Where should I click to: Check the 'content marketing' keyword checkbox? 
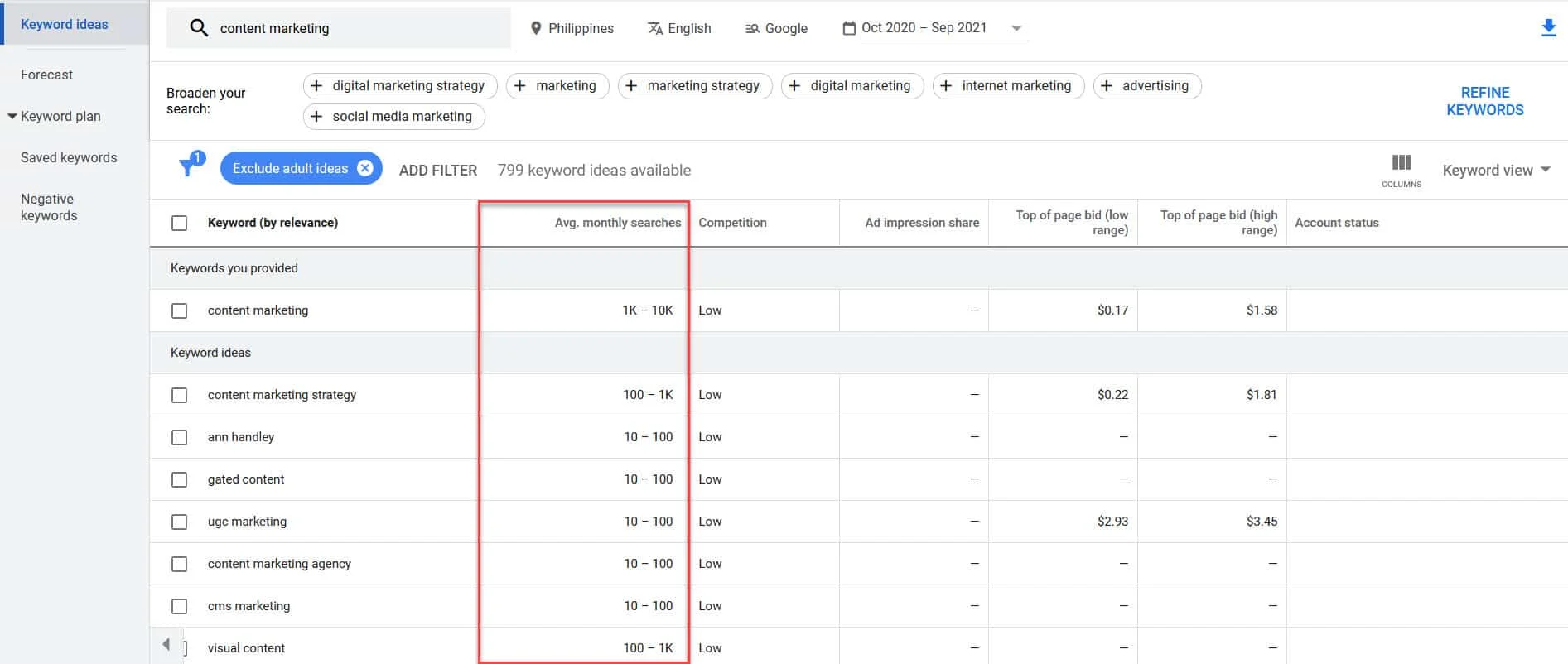point(179,310)
